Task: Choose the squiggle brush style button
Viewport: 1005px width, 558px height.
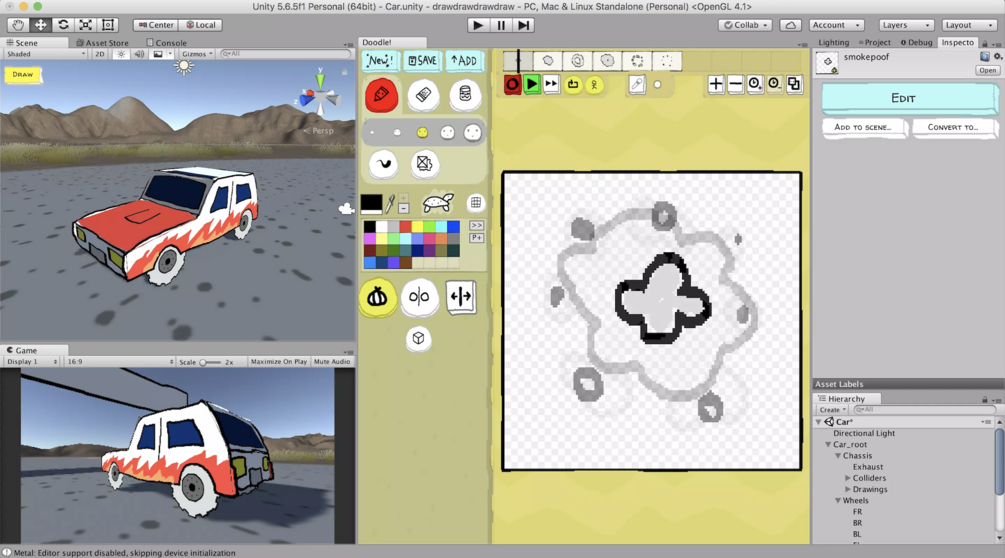Action: coord(383,164)
